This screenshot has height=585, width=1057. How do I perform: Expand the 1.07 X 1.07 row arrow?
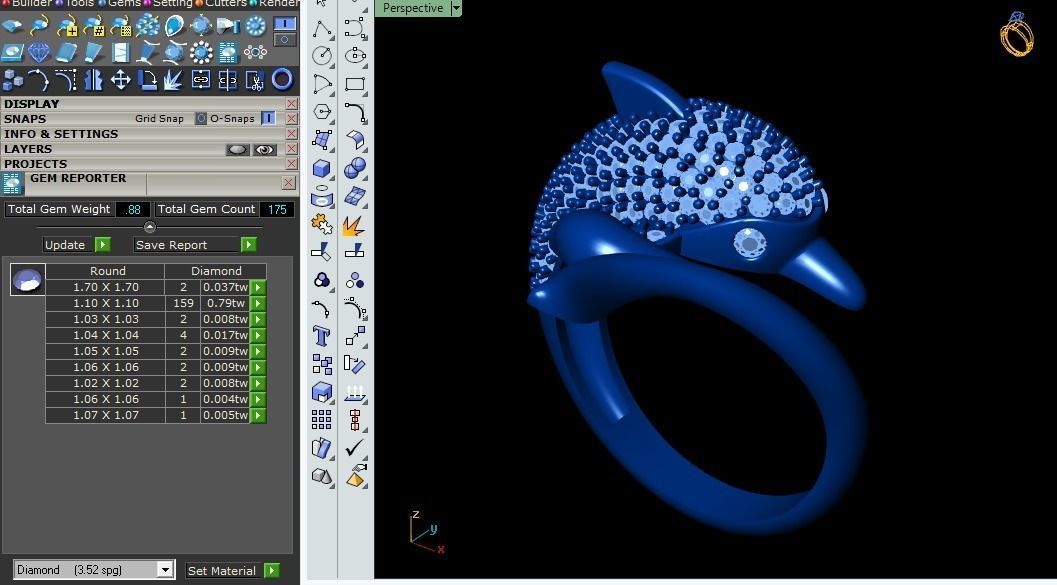click(x=258, y=415)
